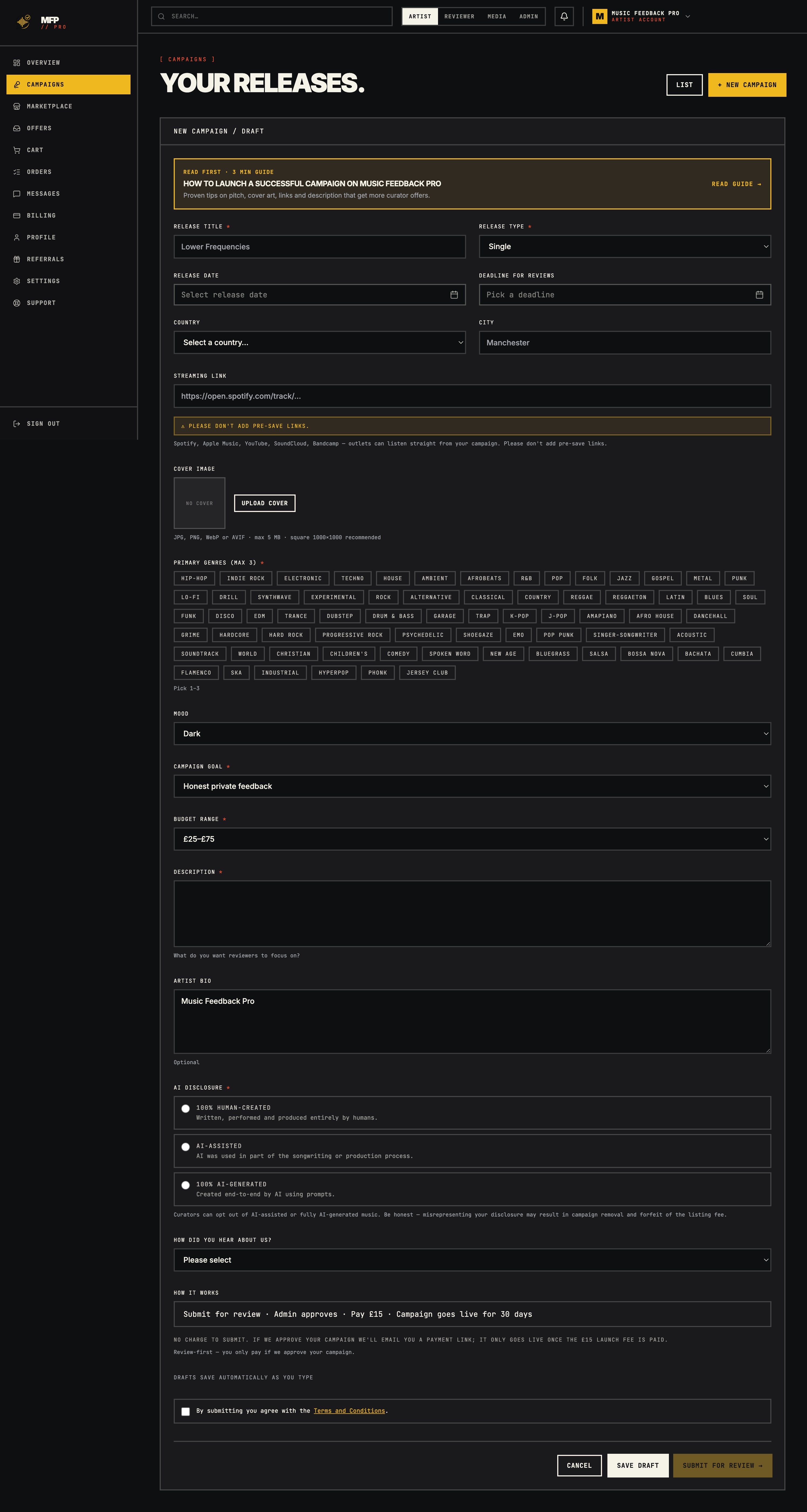Switch to the Admin role tab
Image resolution: width=807 pixels, height=1512 pixels.
529,16
